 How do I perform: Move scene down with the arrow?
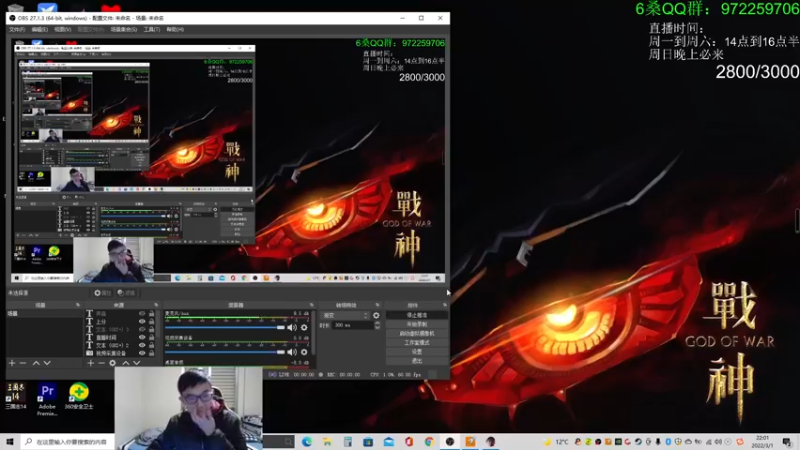coord(47,363)
